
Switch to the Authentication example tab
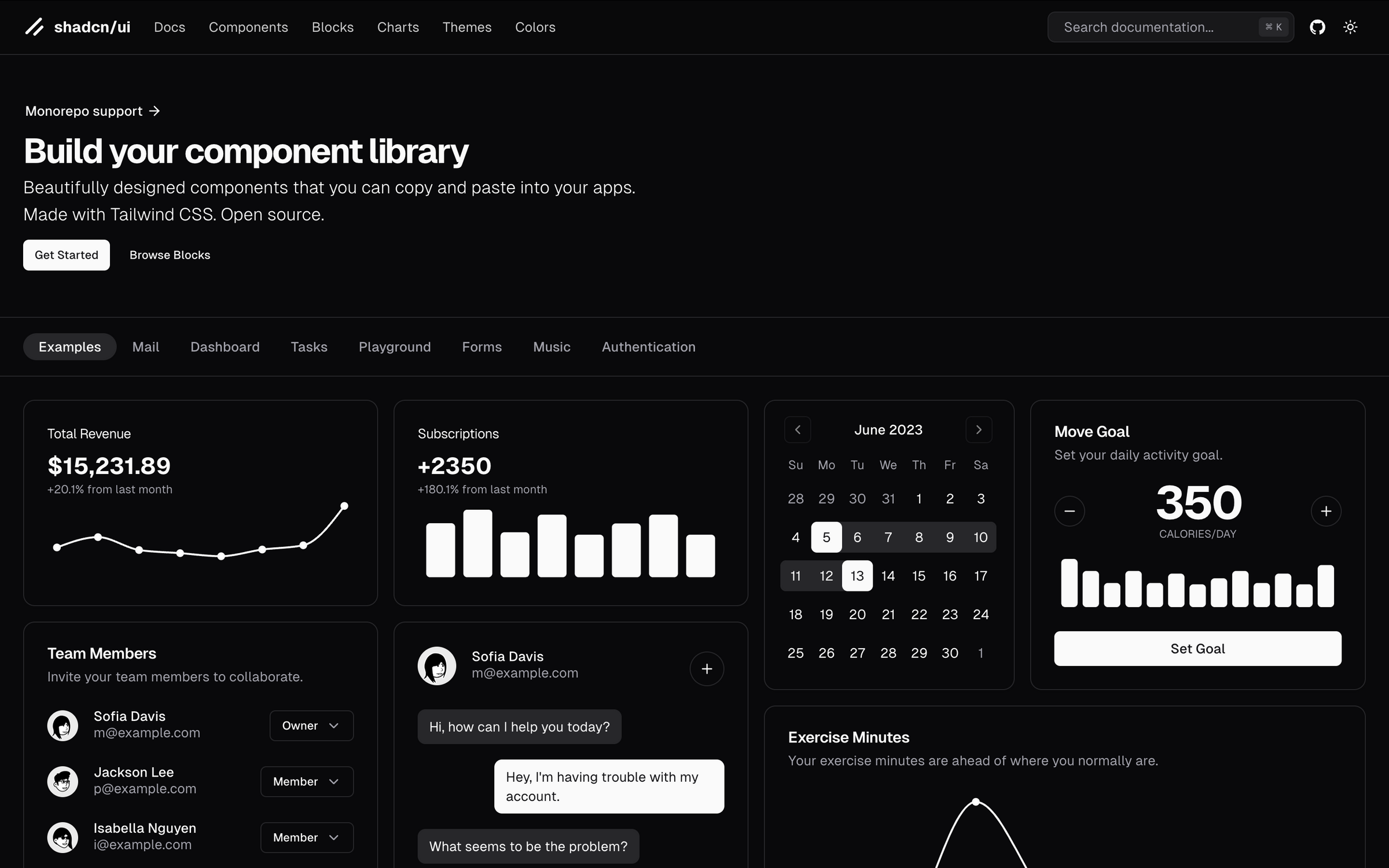coord(648,347)
